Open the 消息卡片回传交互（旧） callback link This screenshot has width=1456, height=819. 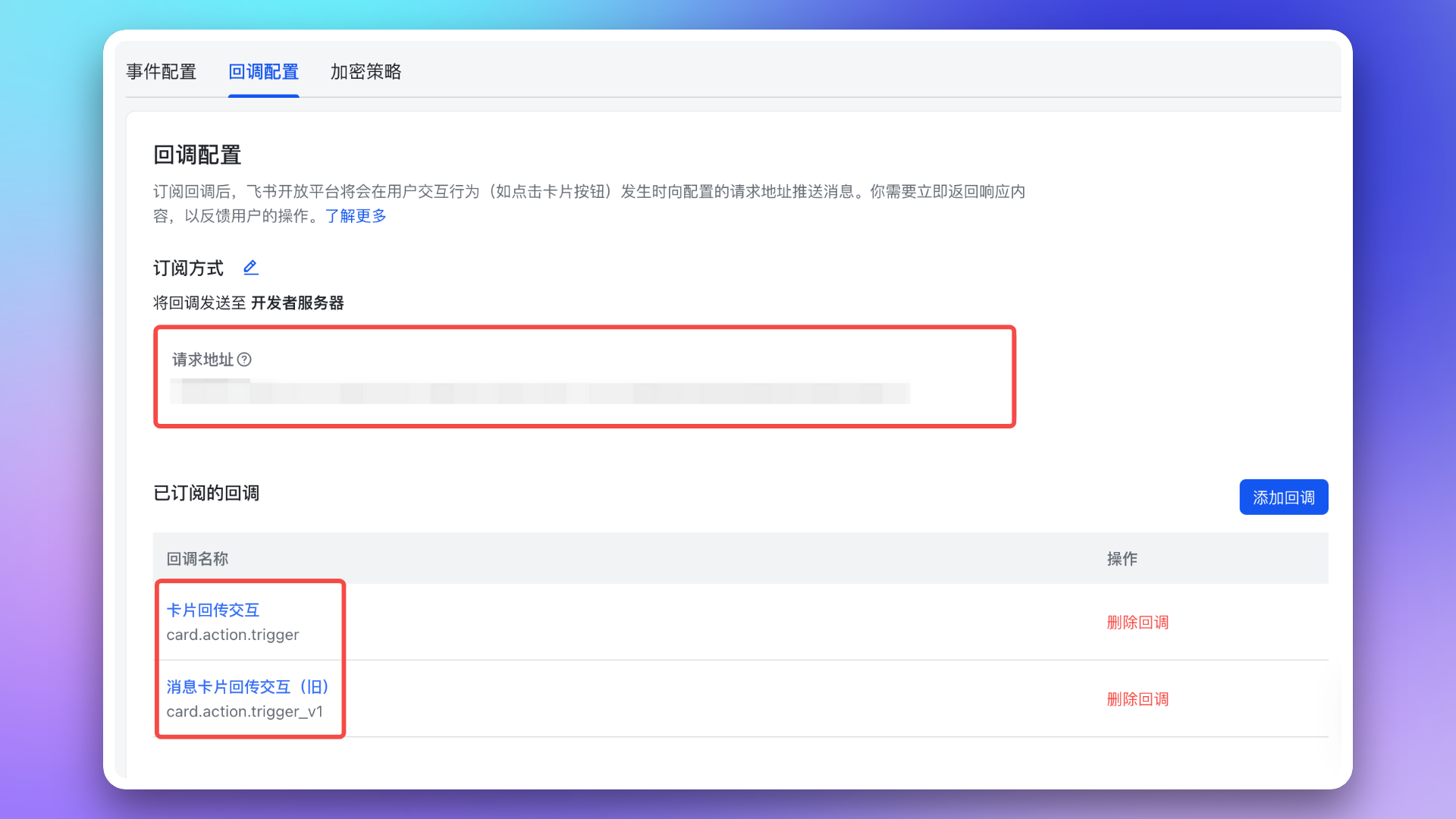coord(247,687)
